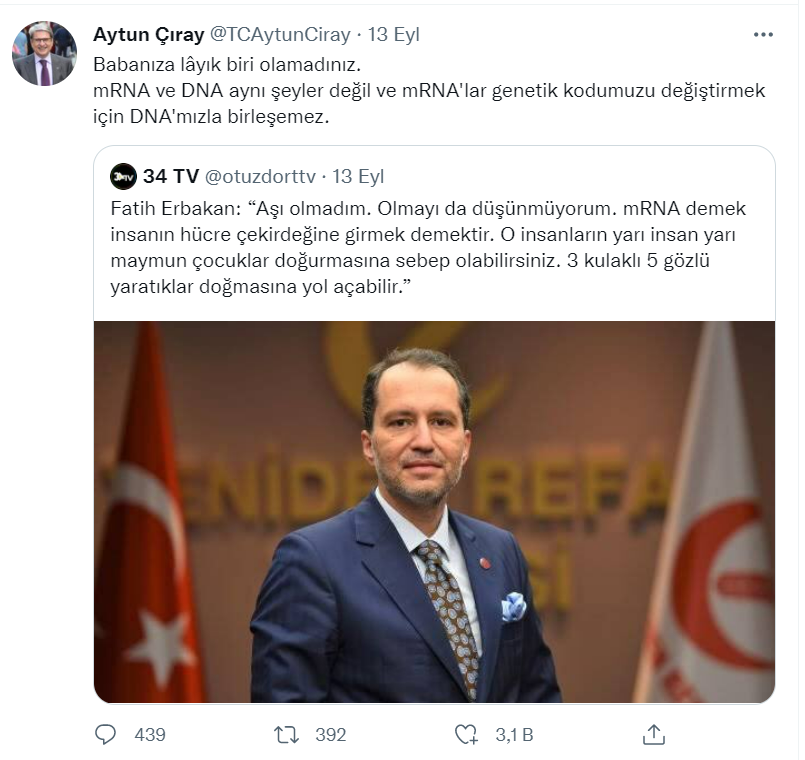This screenshot has height=760, width=805.
Task: Click the 34 TV round logo avatar
Action: (x=123, y=177)
